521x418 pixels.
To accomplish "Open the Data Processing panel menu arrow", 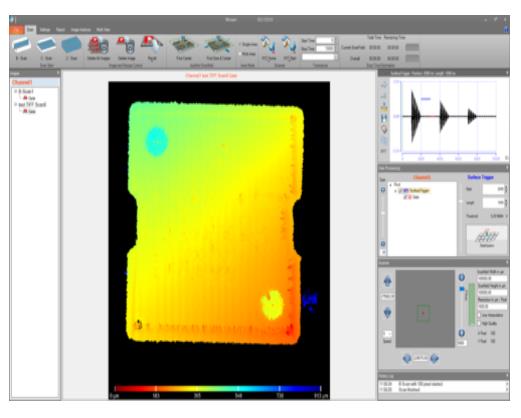I will tap(507, 168).
